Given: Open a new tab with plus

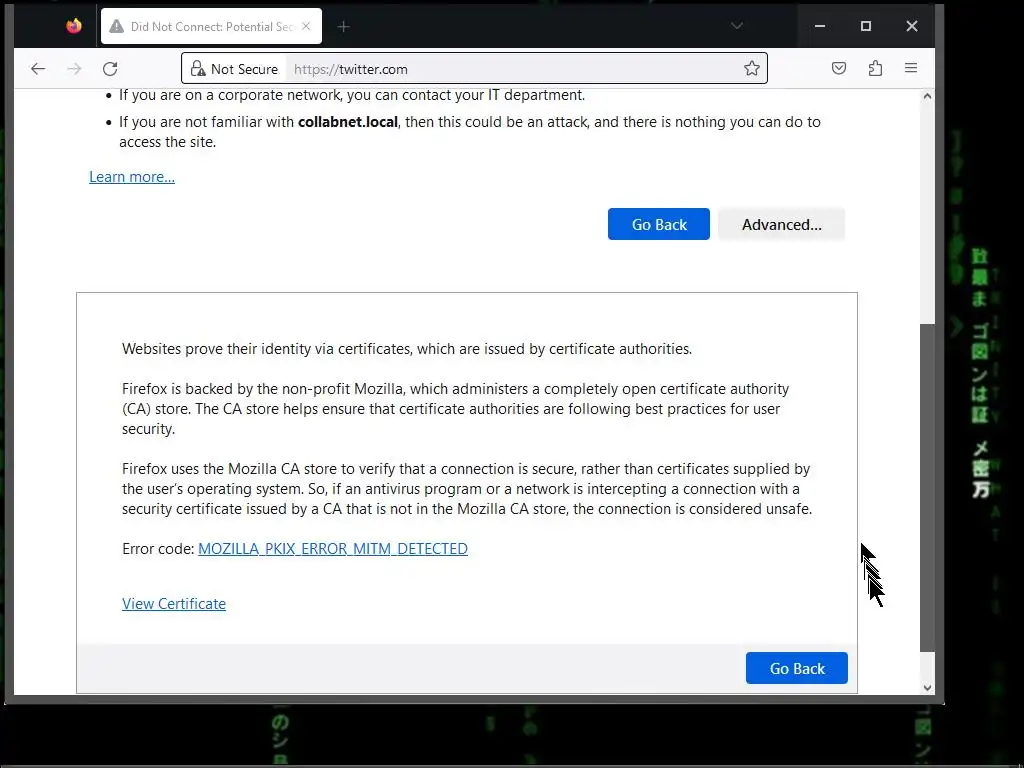Looking at the screenshot, I should tap(344, 27).
